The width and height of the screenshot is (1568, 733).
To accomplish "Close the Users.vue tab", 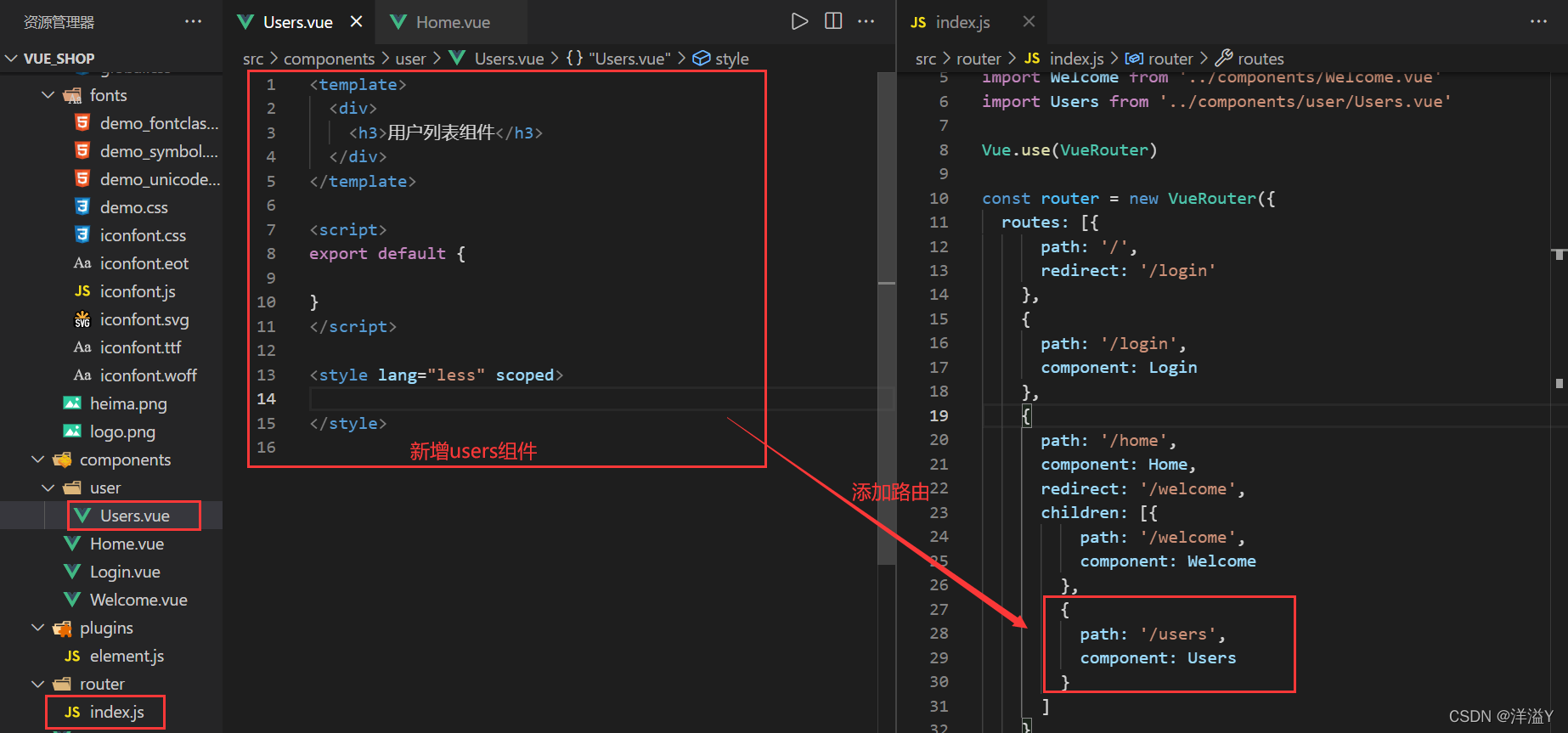I will click(x=357, y=21).
